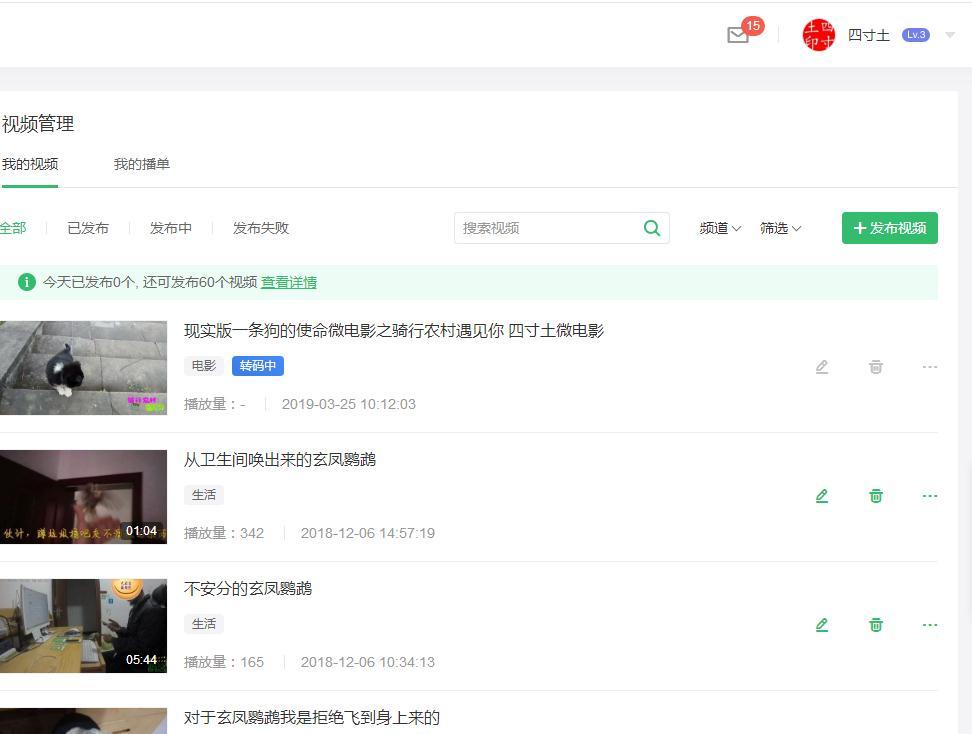This screenshot has width=972, height=734.
Task: Submit search with magnifier icon
Action: [652, 228]
